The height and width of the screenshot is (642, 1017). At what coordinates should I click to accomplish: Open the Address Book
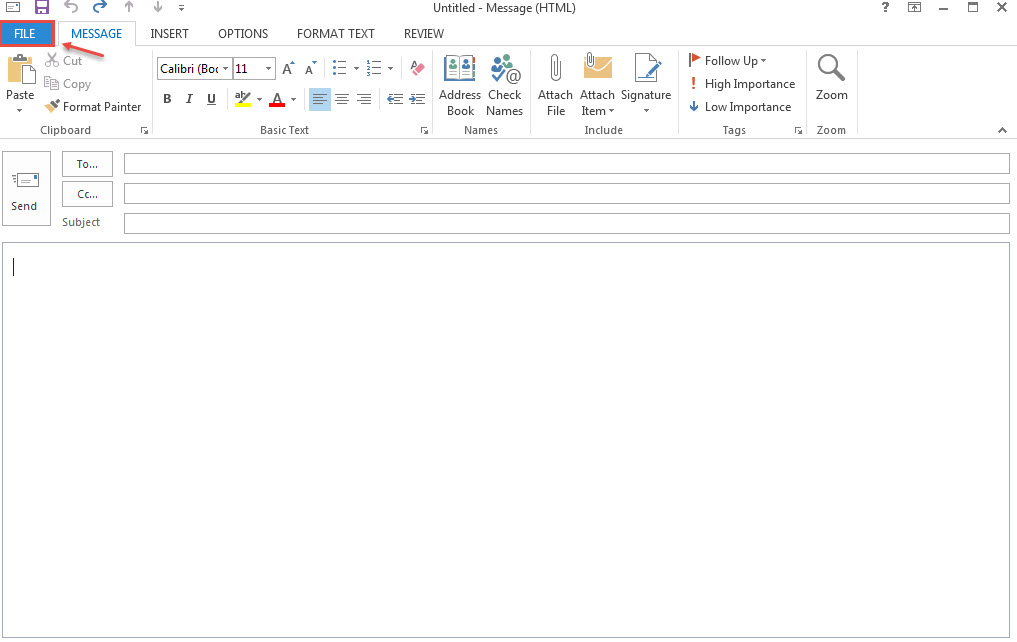click(460, 84)
